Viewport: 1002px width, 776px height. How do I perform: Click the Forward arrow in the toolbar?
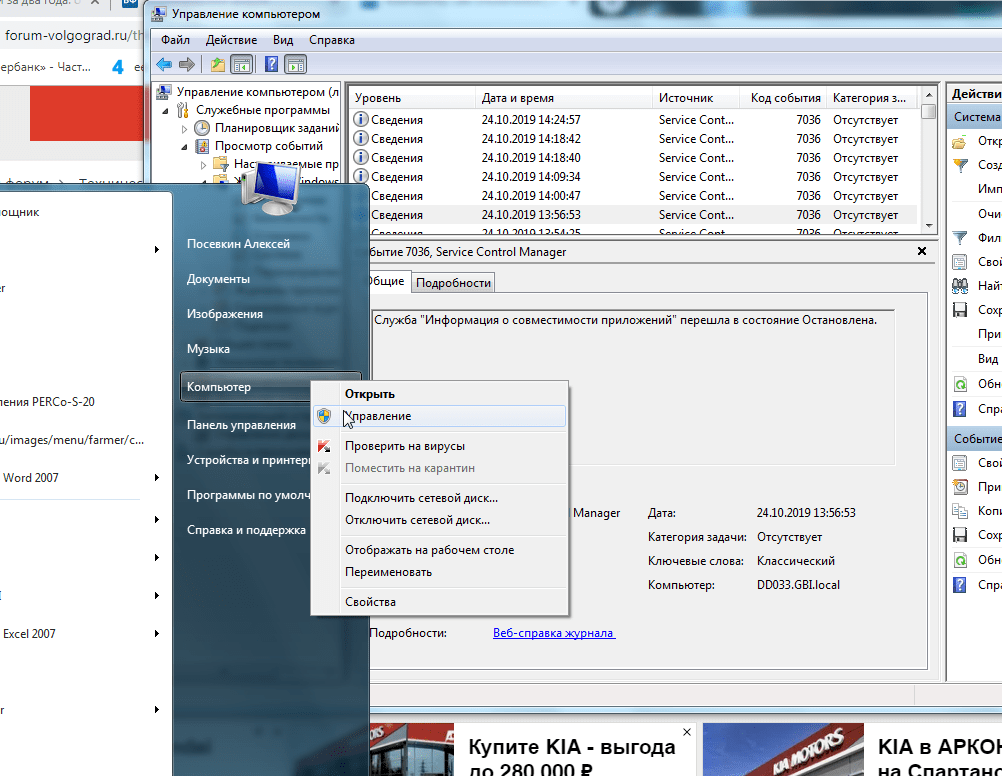(186, 65)
